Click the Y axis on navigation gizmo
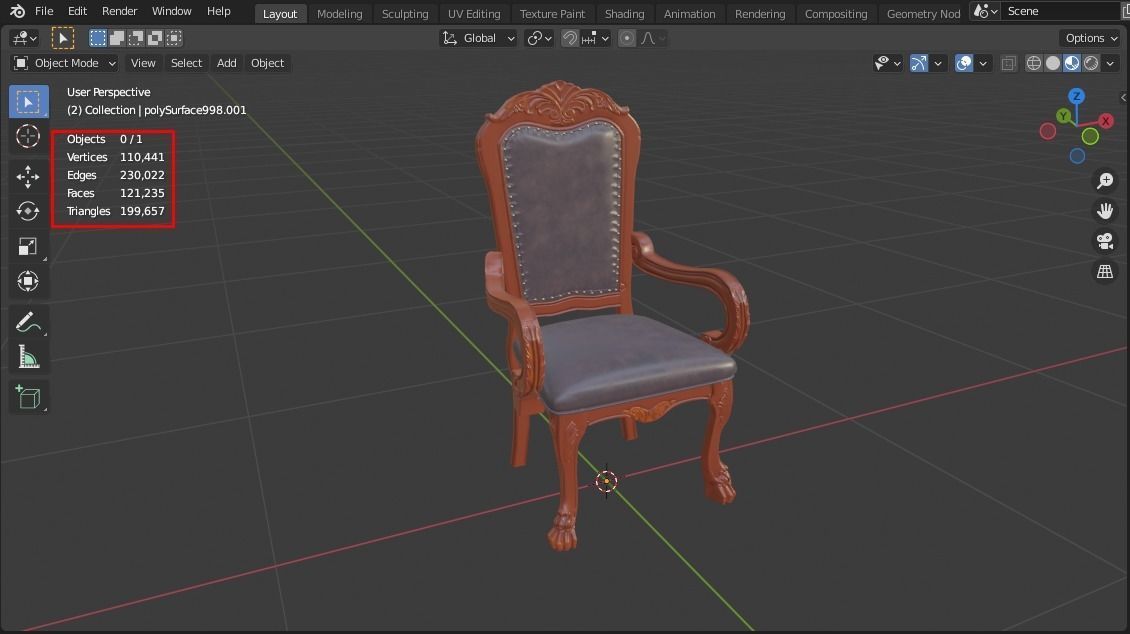Screen dimensions: 1130x634 1064,115
